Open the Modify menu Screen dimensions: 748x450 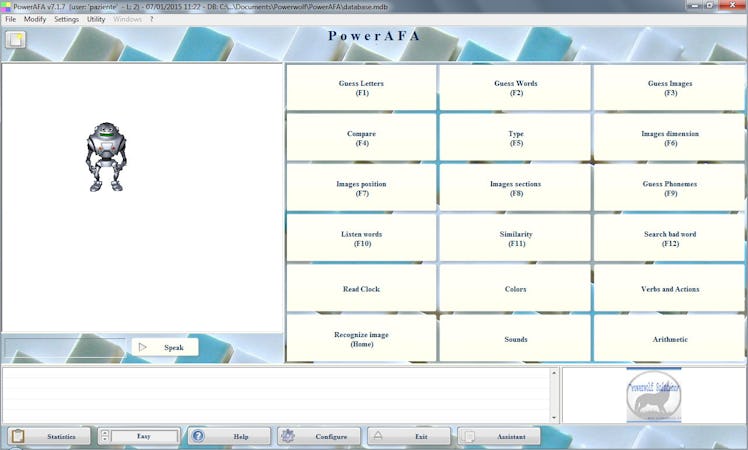[35, 19]
